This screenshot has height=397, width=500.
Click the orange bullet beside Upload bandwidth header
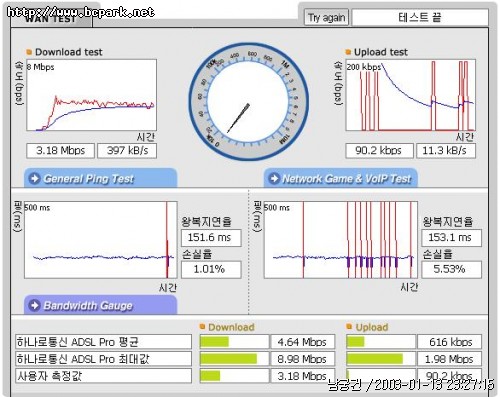[349, 327]
